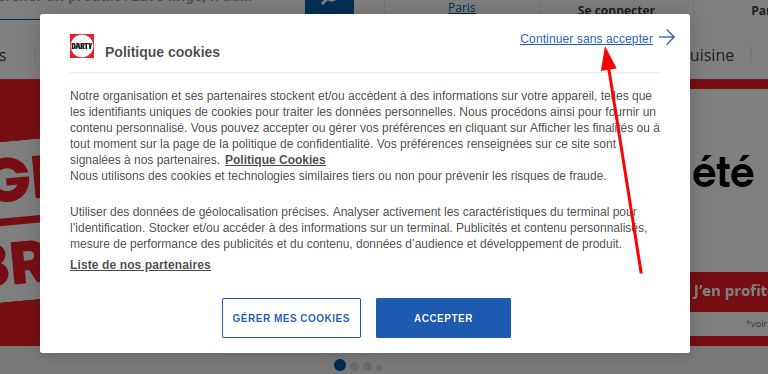
Task: Go to the second carousel slide dot
Action: point(354,366)
